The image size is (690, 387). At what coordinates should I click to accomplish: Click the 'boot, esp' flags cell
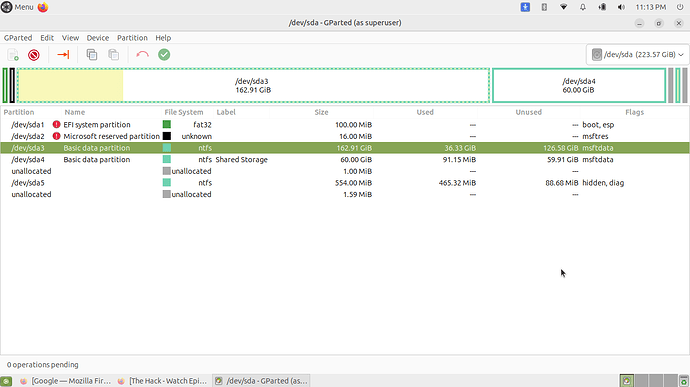click(x=598, y=125)
